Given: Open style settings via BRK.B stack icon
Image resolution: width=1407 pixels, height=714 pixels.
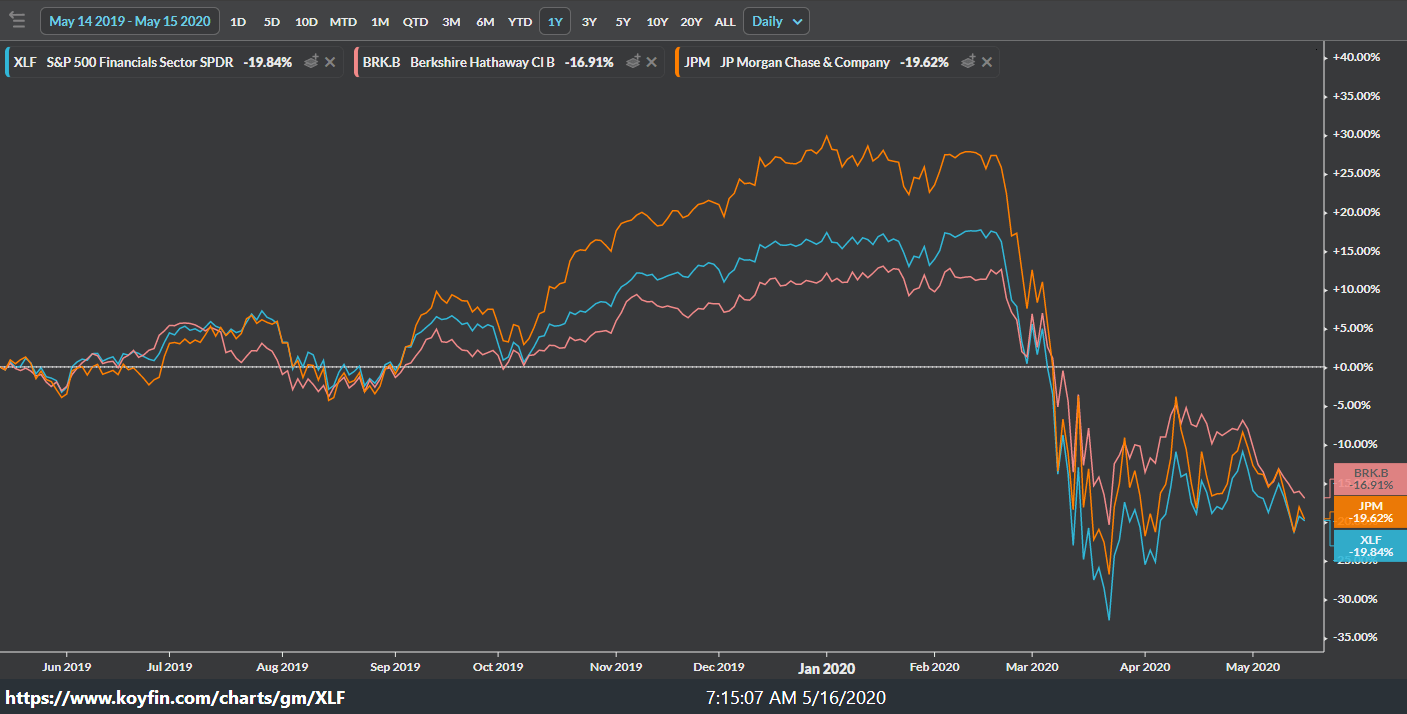Looking at the screenshot, I should point(634,61).
